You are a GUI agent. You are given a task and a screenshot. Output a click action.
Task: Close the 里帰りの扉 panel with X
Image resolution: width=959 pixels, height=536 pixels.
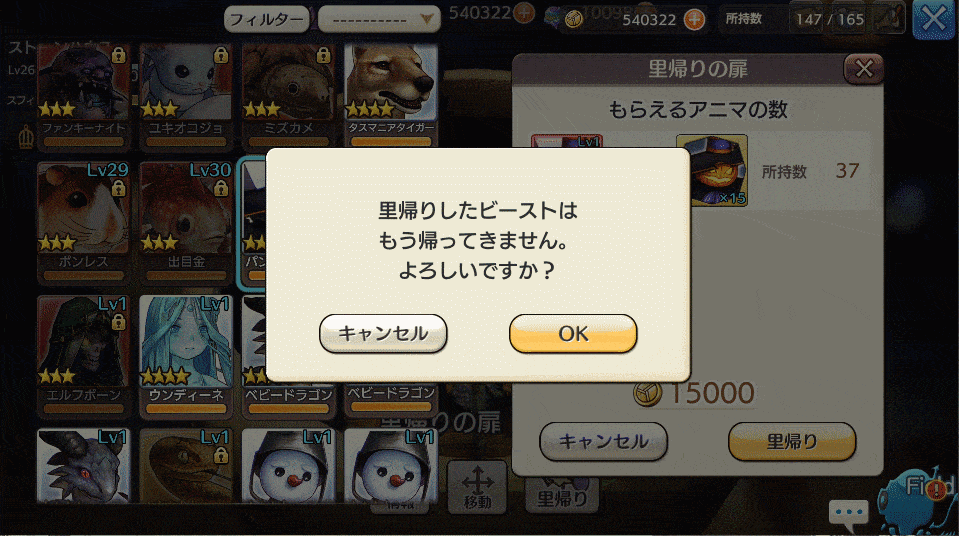coord(864,69)
